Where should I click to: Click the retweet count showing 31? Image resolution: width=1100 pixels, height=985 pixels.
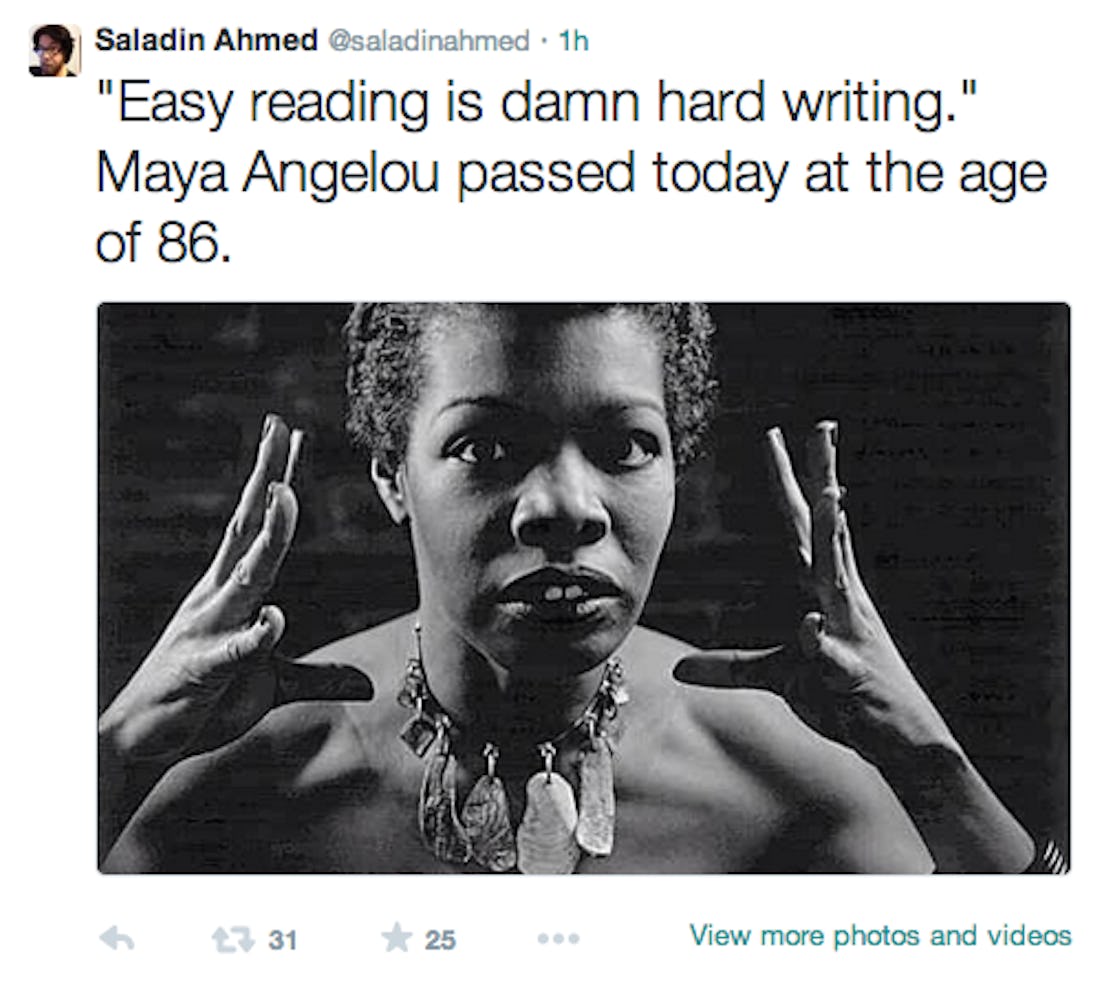pos(280,940)
